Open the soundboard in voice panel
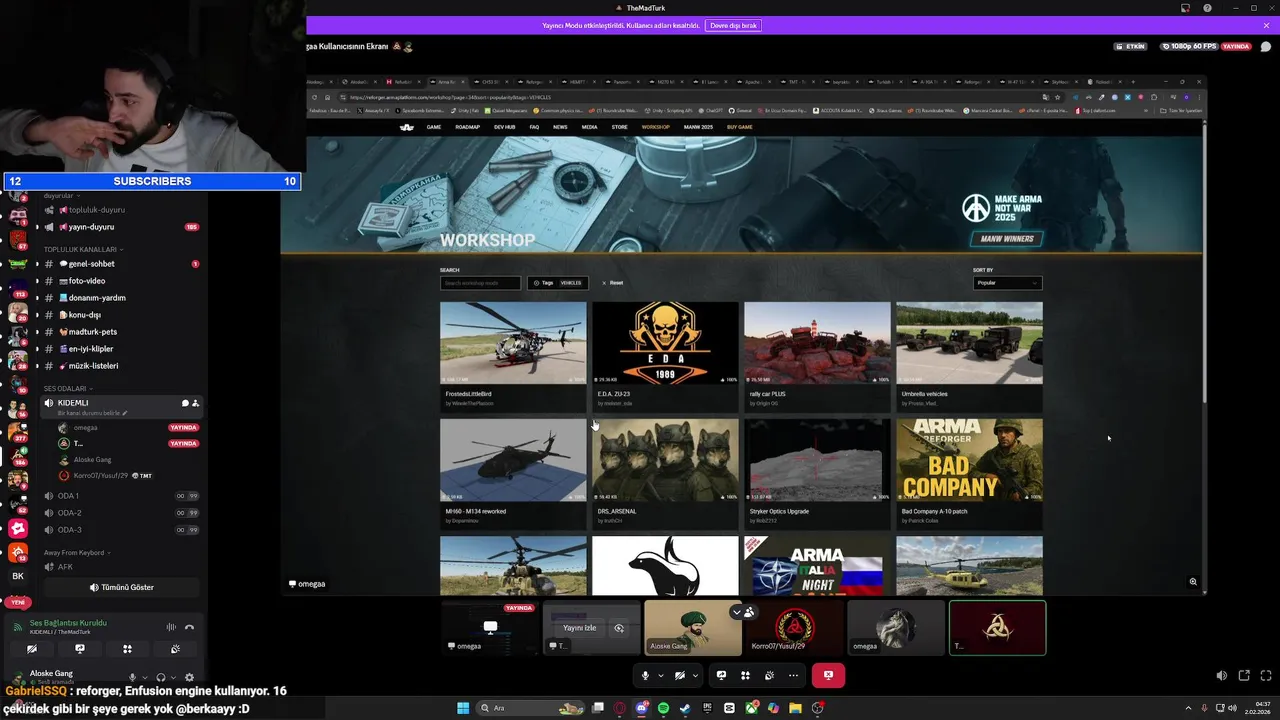This screenshot has width=1280, height=720. tap(175, 649)
